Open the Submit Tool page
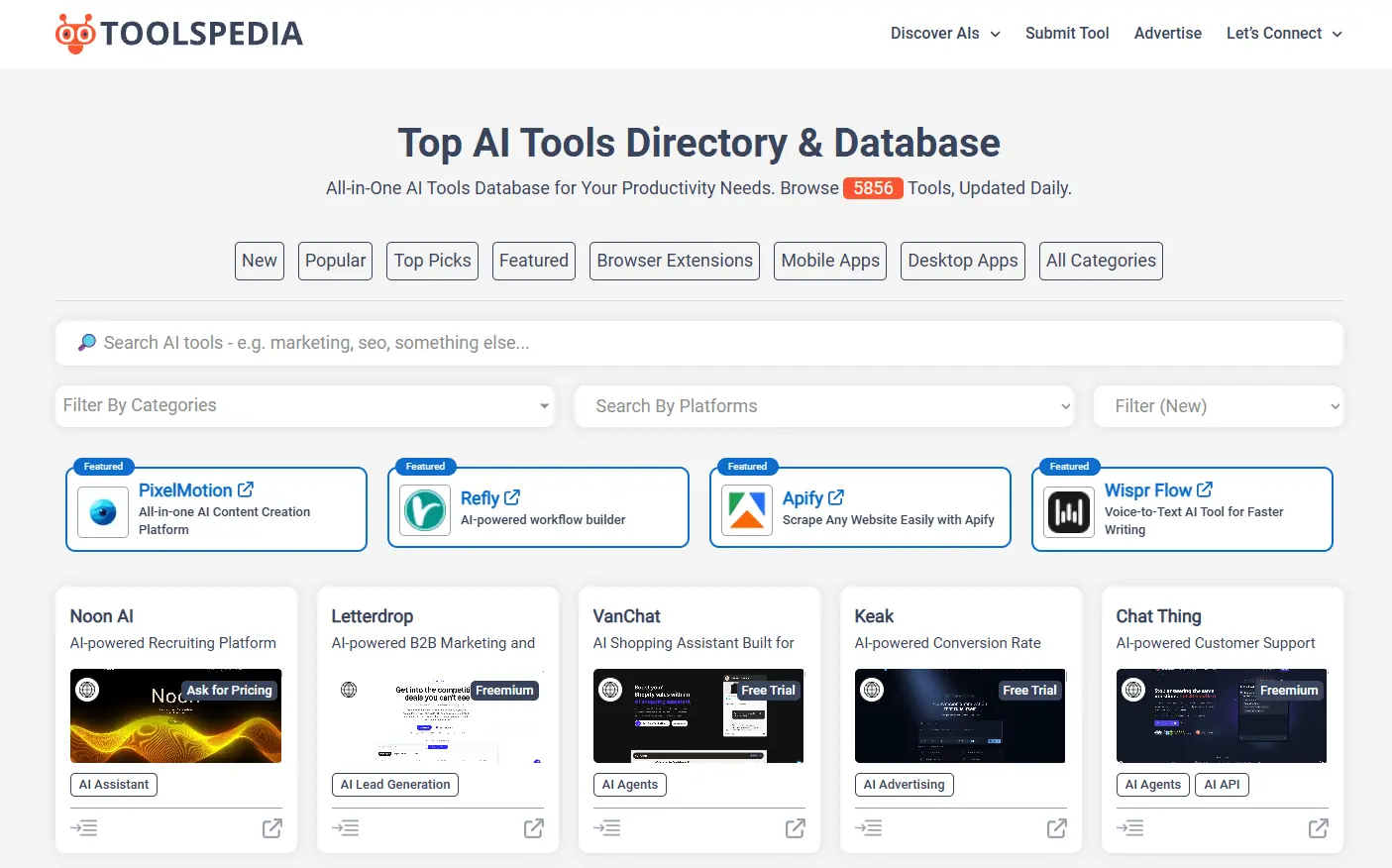 click(1067, 34)
